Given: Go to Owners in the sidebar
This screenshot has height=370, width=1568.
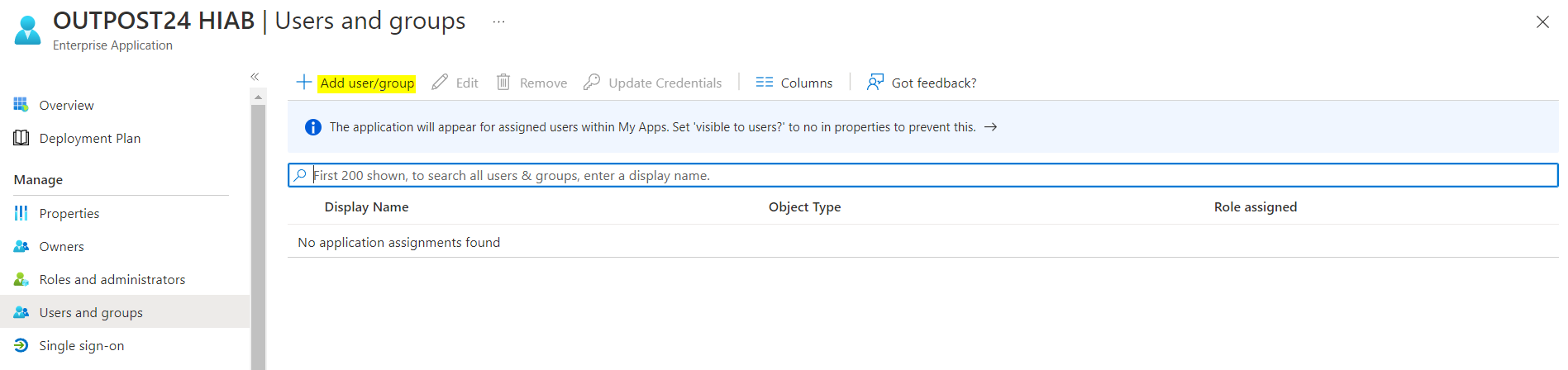Looking at the screenshot, I should [x=61, y=246].
